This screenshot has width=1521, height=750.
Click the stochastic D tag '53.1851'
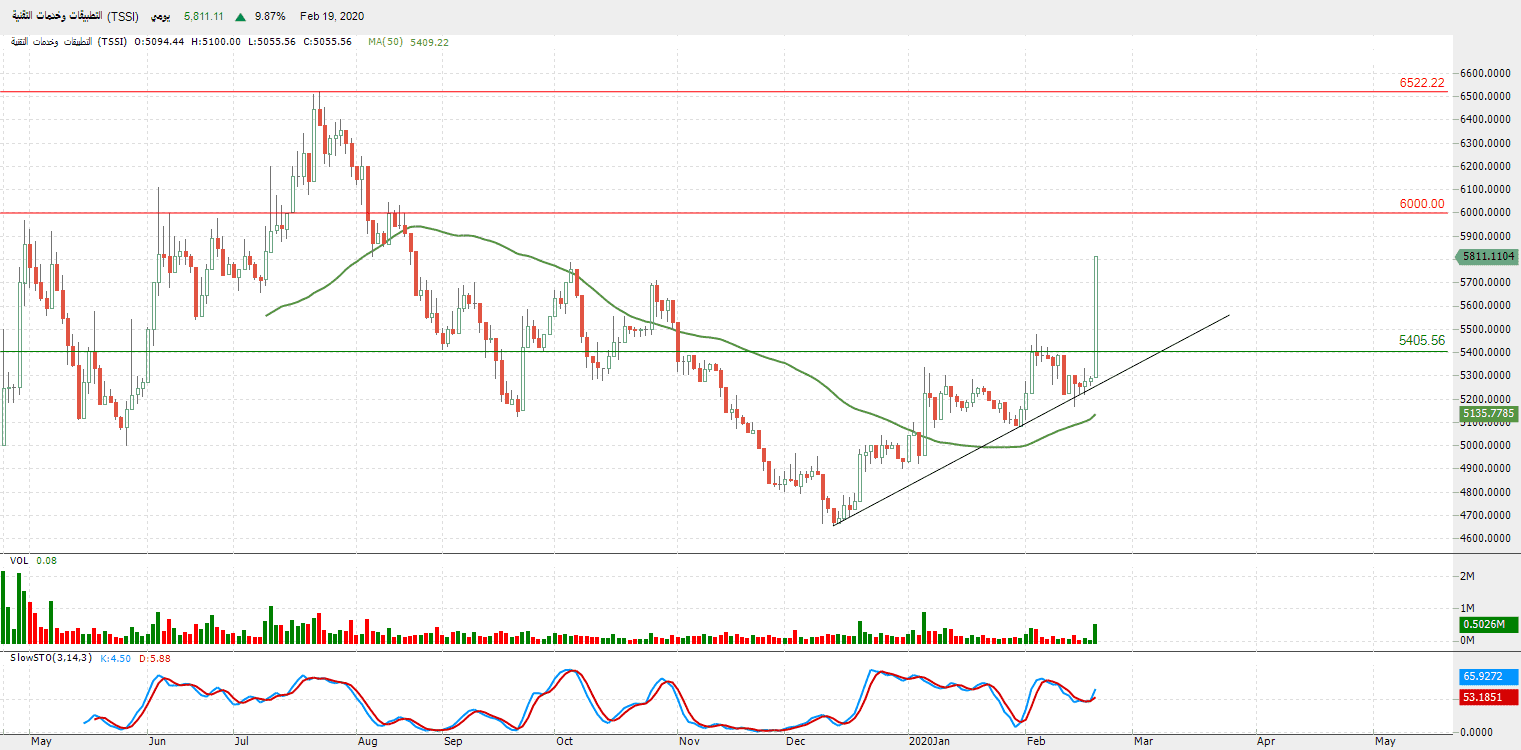click(x=1487, y=697)
